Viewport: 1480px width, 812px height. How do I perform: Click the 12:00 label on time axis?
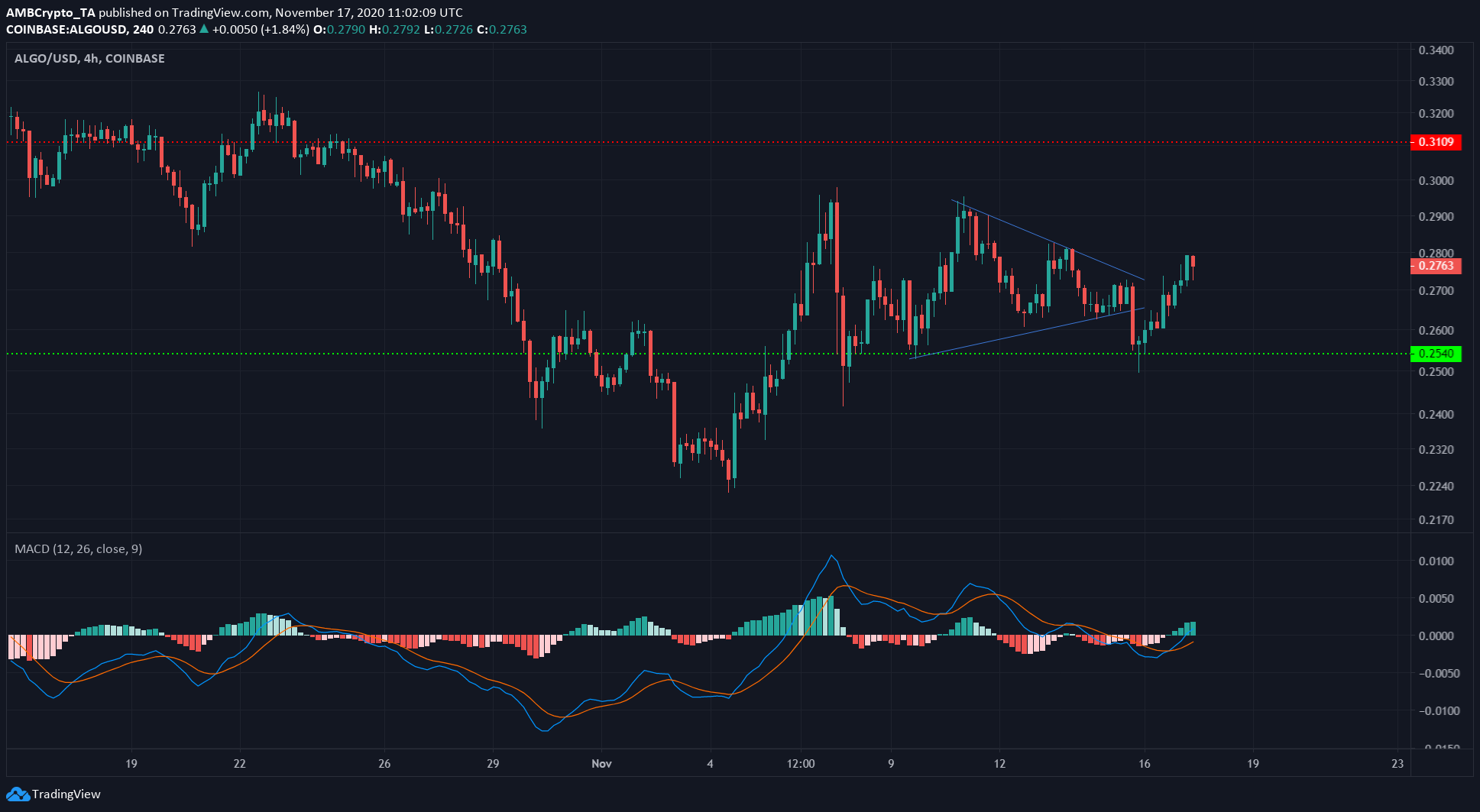tap(801, 764)
